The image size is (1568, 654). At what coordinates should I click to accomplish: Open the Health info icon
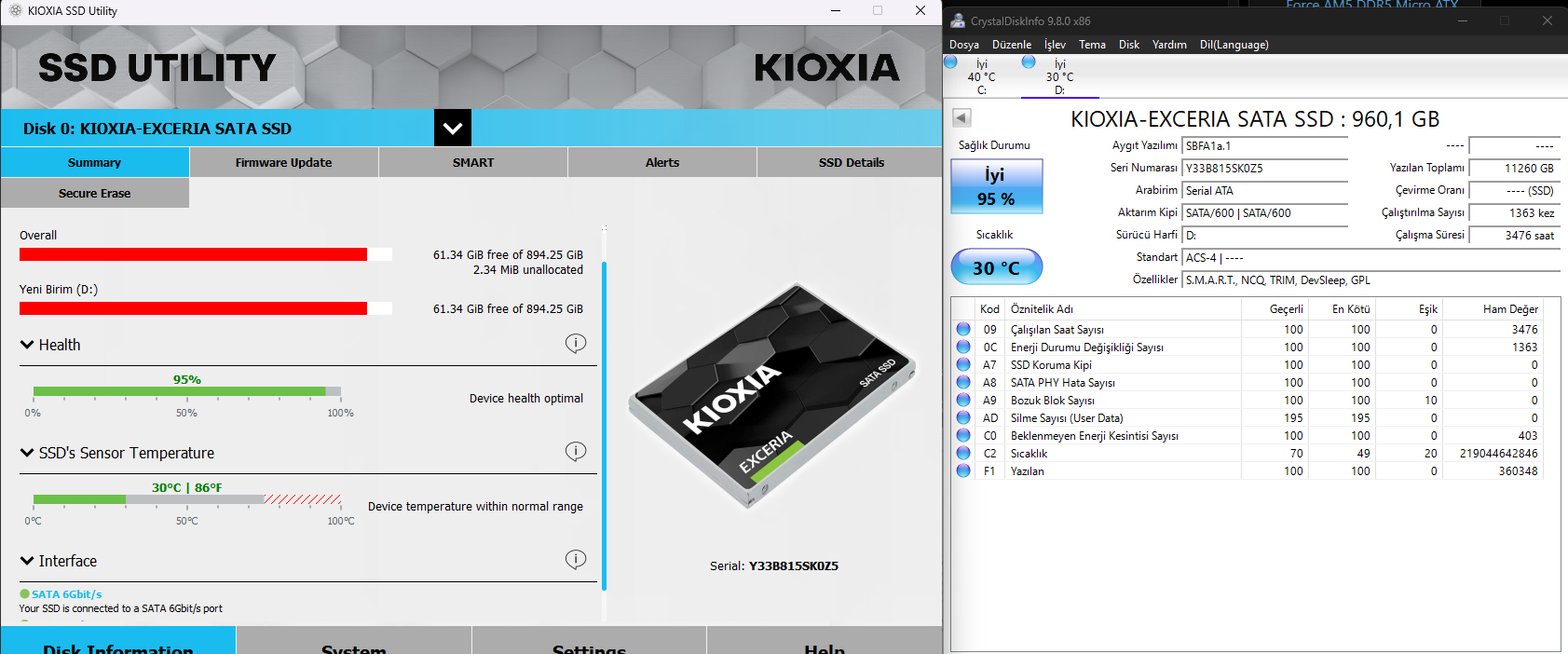tap(576, 344)
